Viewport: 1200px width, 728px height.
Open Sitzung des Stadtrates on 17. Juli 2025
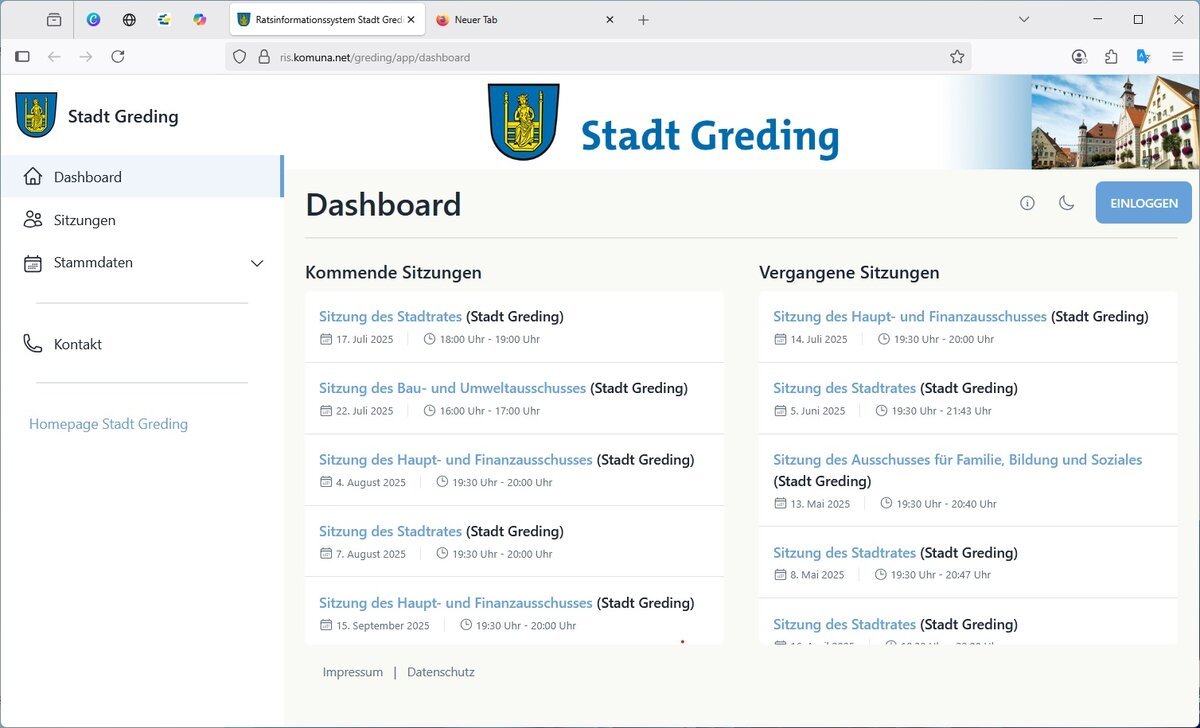point(392,317)
